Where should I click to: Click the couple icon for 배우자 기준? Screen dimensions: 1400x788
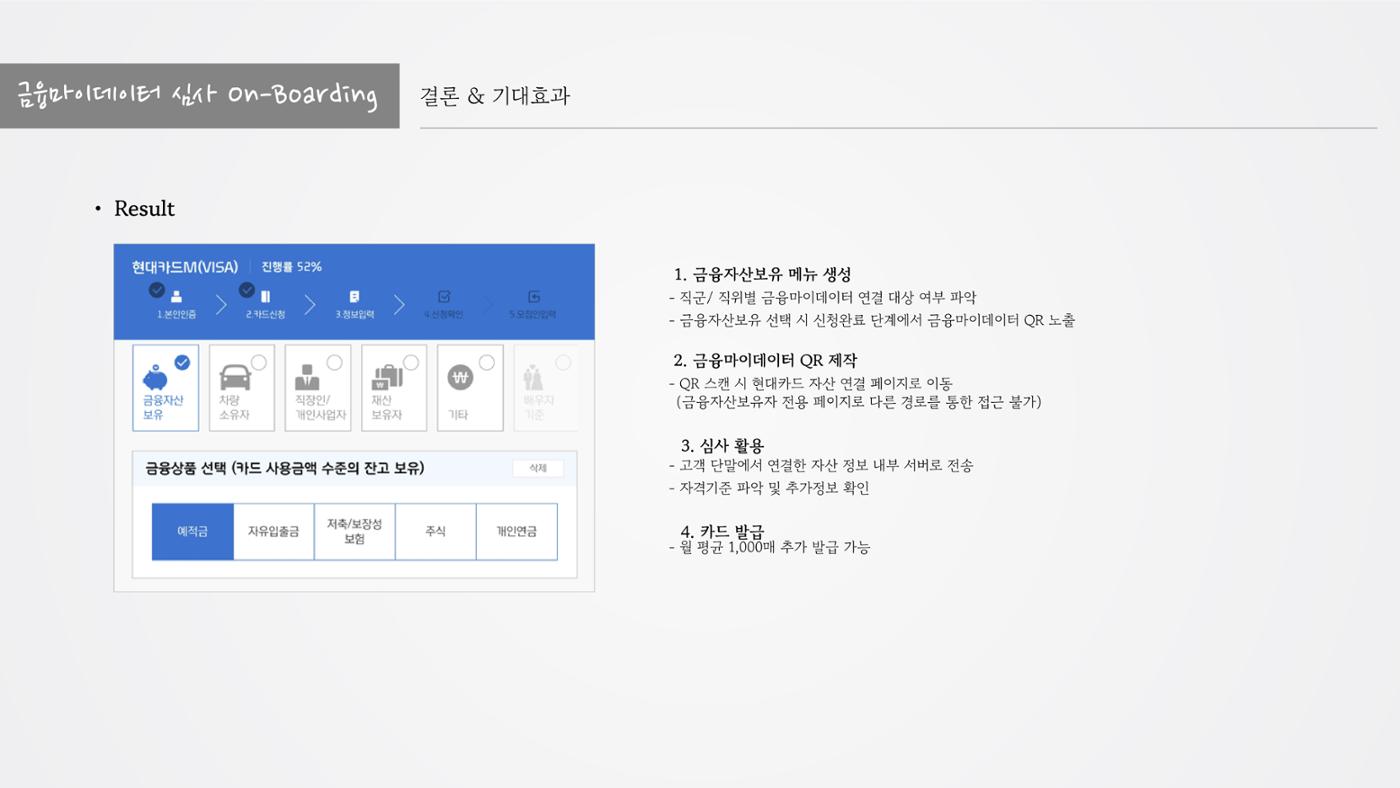533,378
